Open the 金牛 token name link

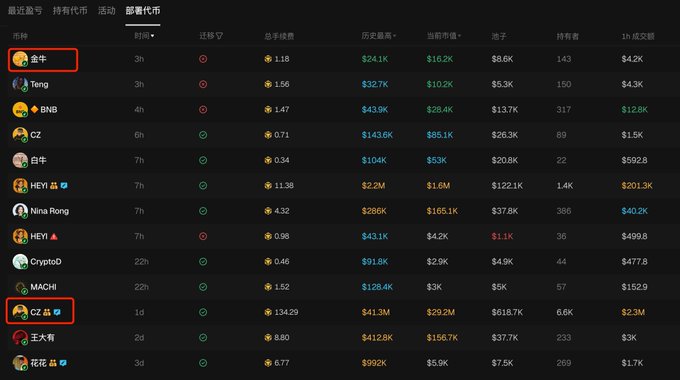(x=38, y=59)
